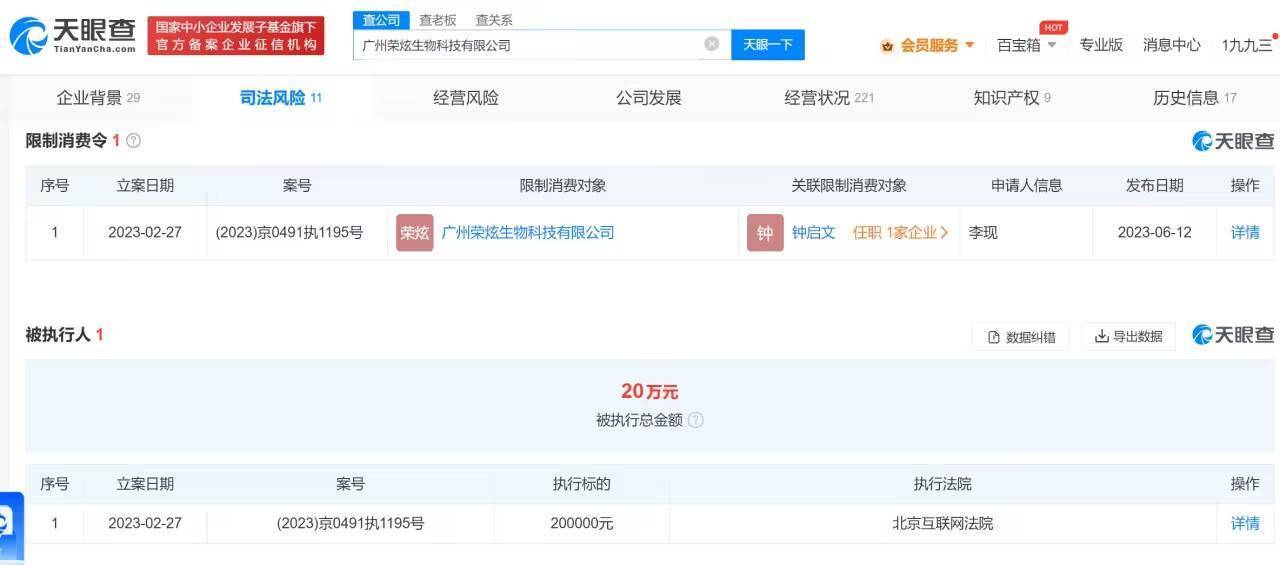Image resolution: width=1280 pixels, height=565 pixels.
Task: Switch to the 查关系 search tab
Action: pyautogui.click(x=494, y=20)
